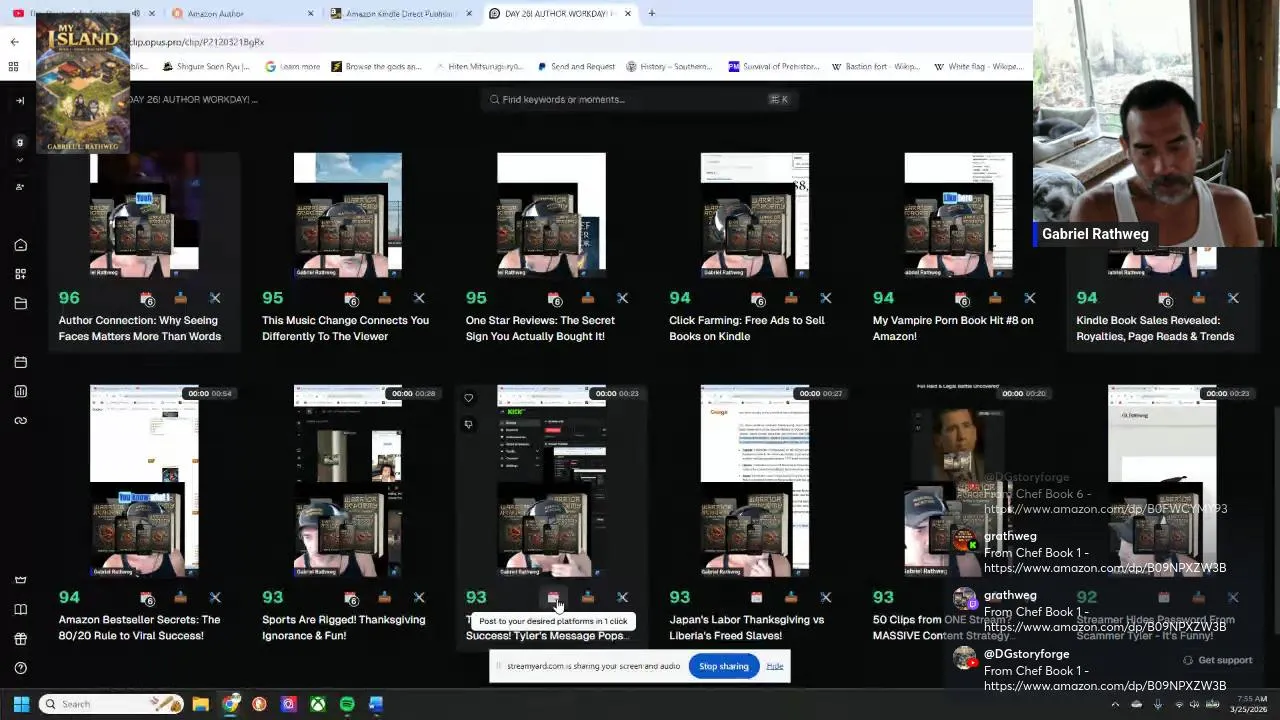Focus the 'Find keywords or moments' search field
Image resolution: width=1280 pixels, height=720 pixels.
coord(638,99)
